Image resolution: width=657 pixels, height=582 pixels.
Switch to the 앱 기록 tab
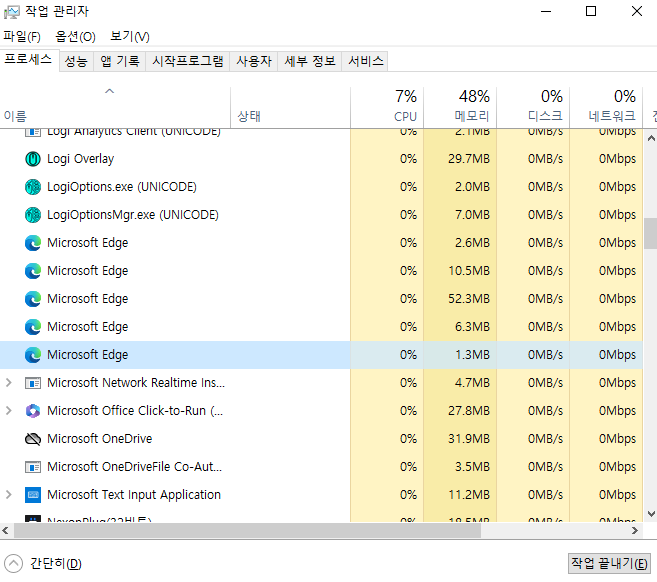[x=120, y=62]
